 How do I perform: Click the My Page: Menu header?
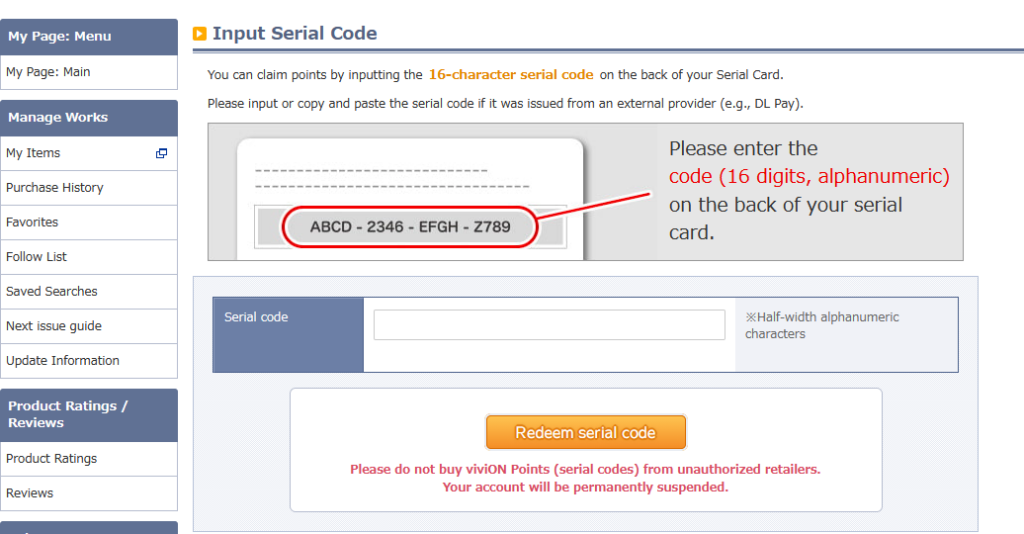coord(60,37)
